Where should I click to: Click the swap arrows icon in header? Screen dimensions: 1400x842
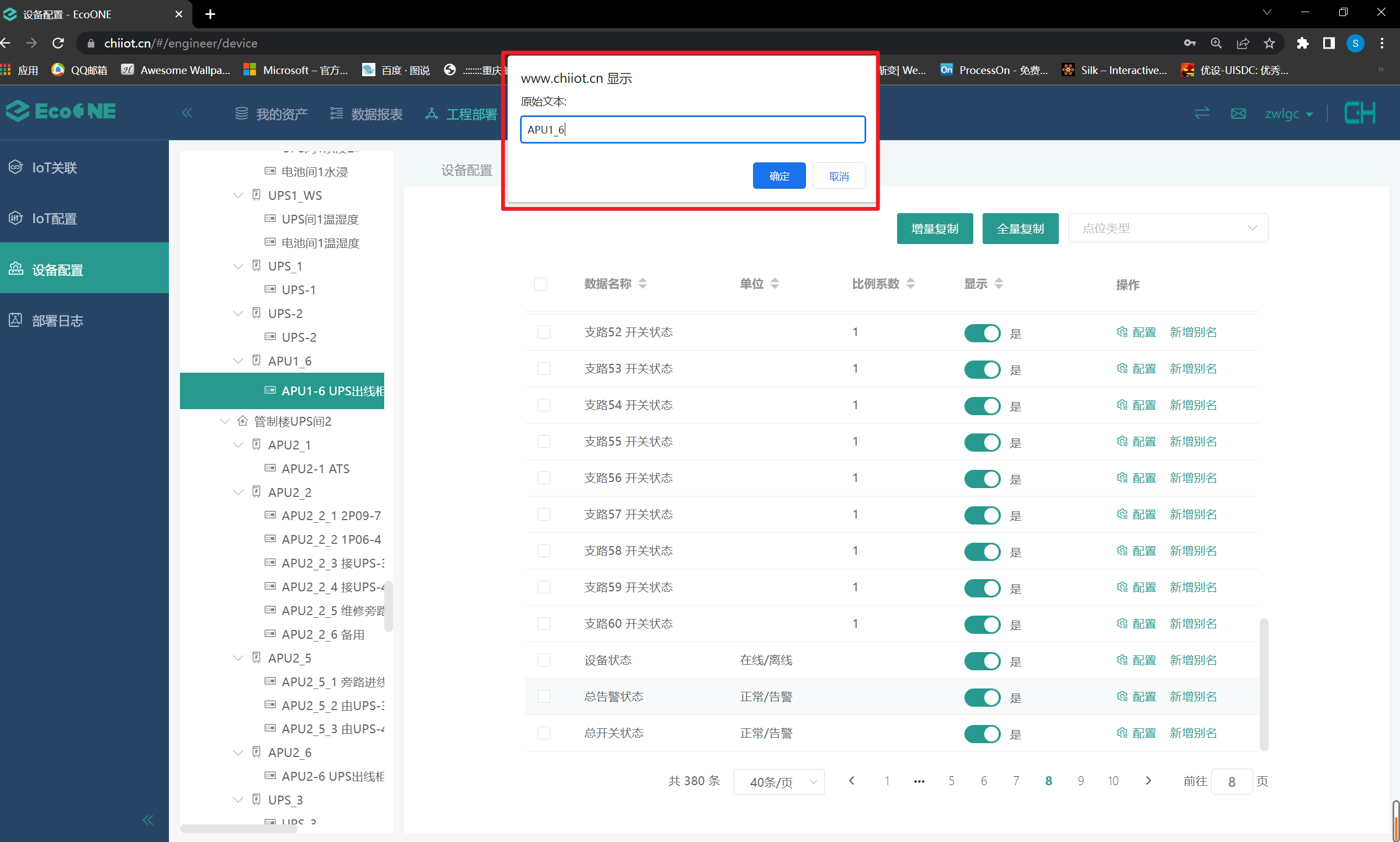click(x=1202, y=114)
